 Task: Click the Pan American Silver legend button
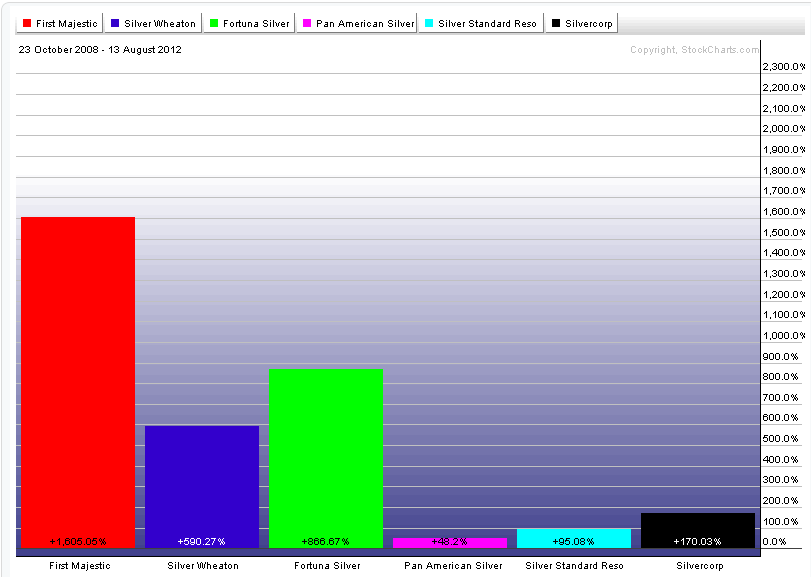tap(357, 23)
